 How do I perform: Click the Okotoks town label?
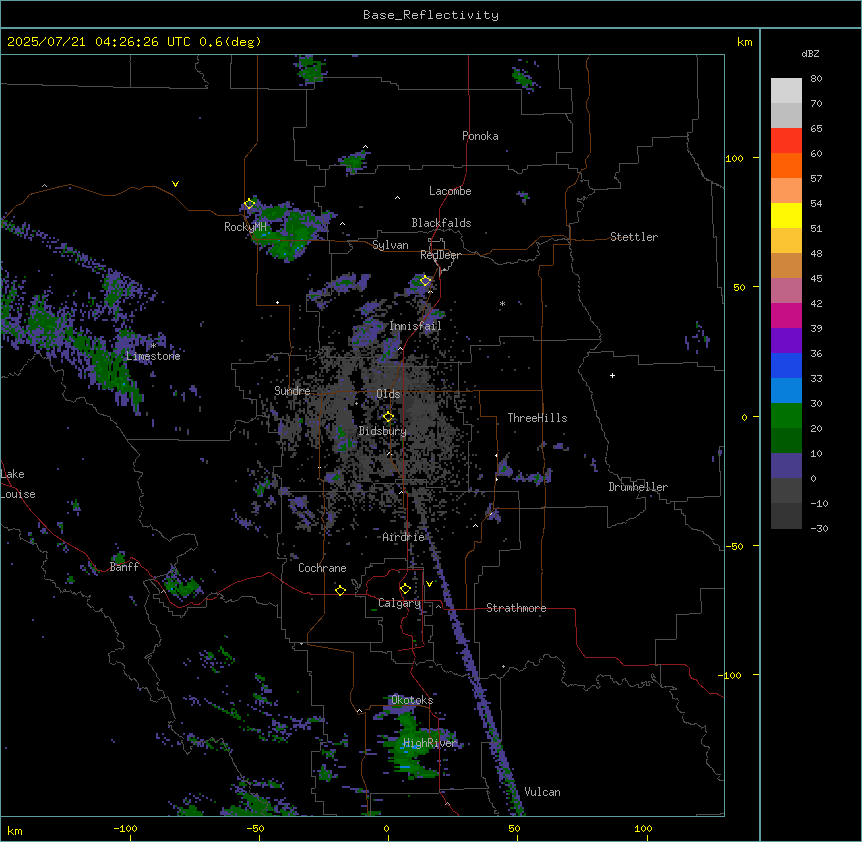coord(412,700)
